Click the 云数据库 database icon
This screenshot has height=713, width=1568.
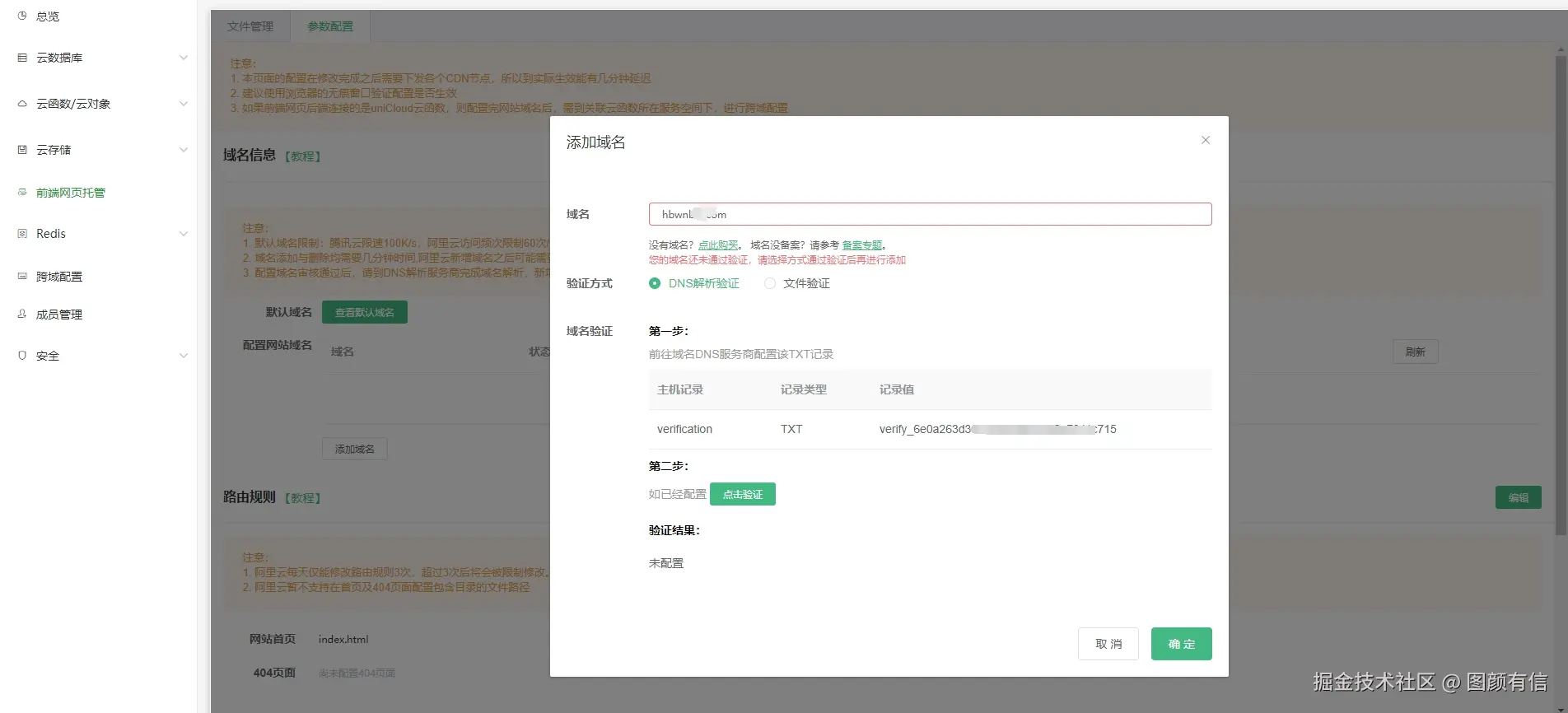22,58
